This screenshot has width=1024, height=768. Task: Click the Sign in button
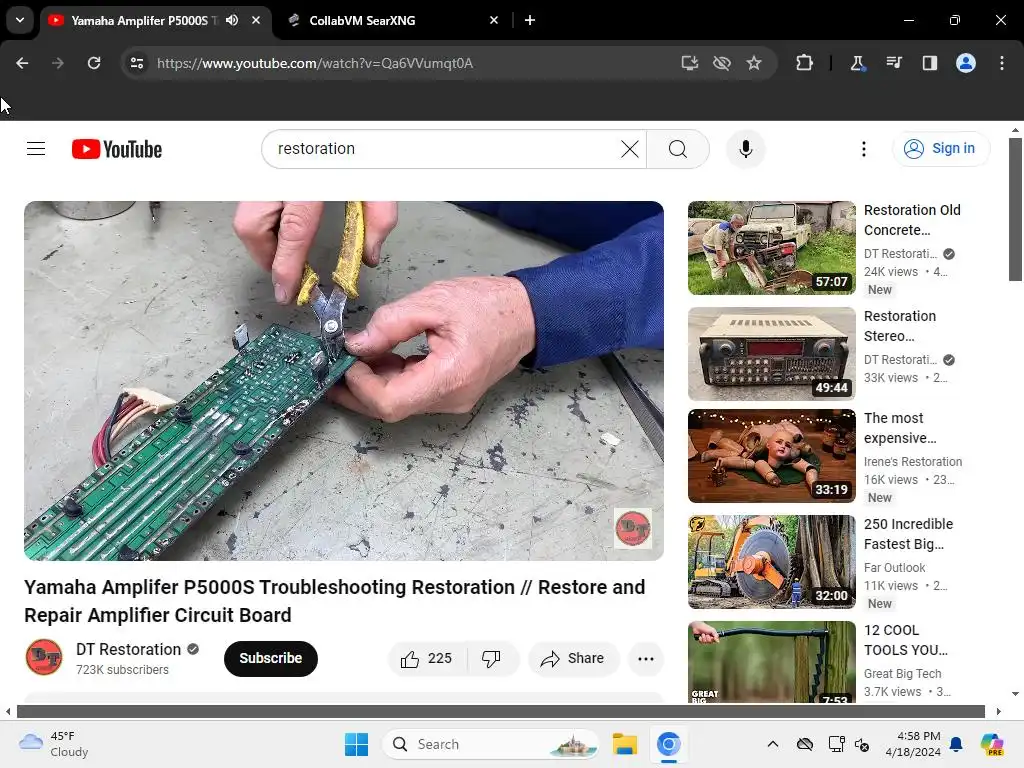[x=941, y=149]
